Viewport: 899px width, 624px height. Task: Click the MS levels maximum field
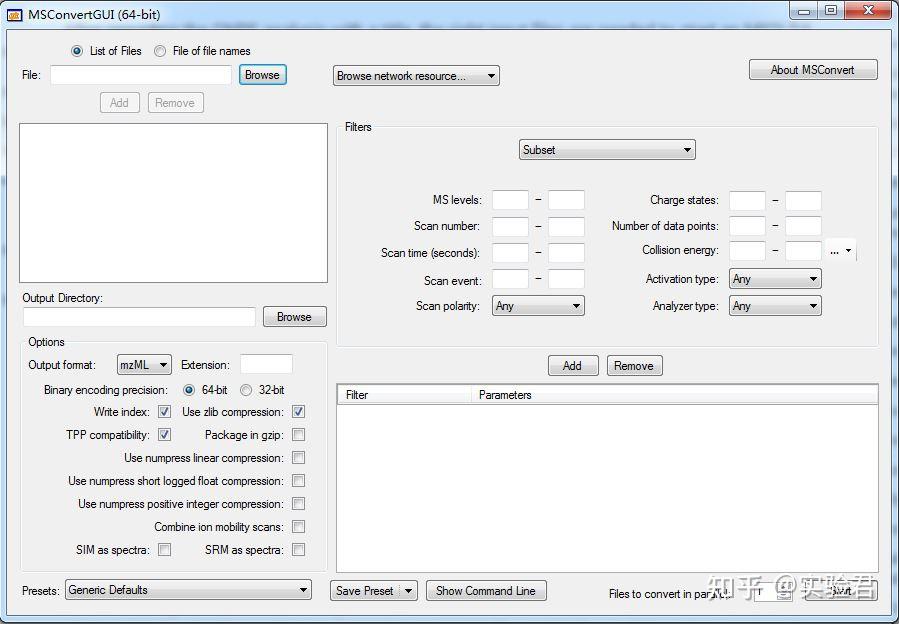[566, 200]
